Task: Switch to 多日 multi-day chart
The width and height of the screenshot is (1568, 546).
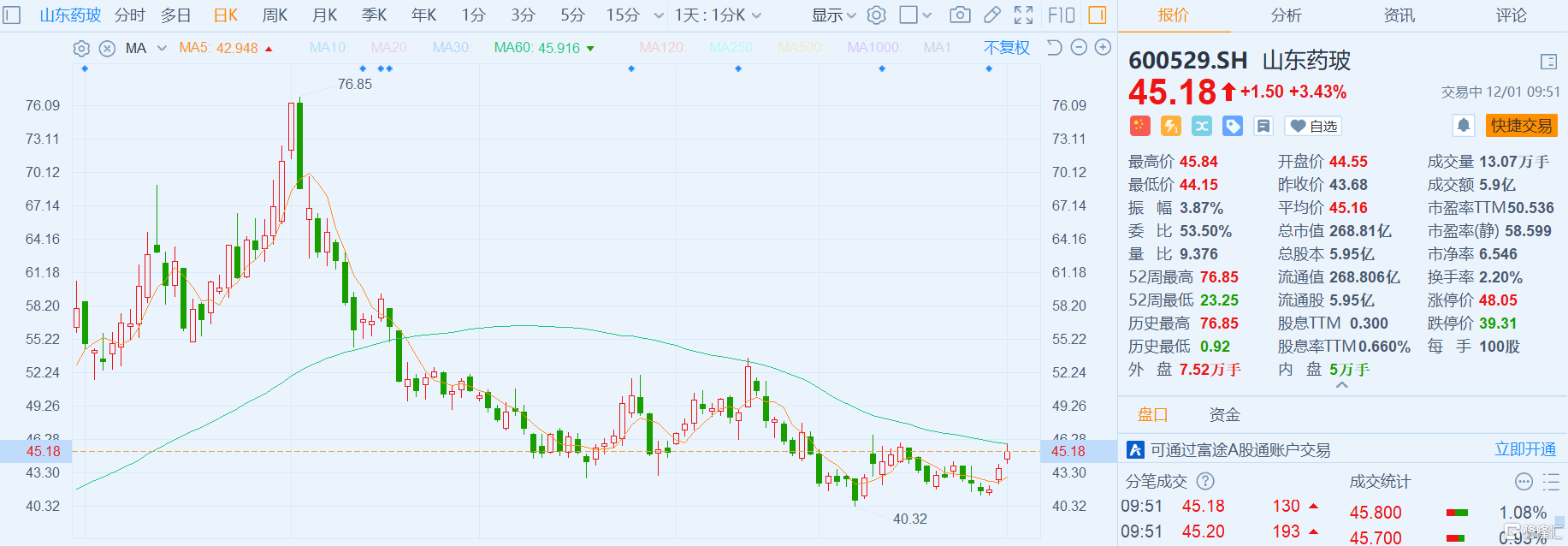Action: pos(176,15)
